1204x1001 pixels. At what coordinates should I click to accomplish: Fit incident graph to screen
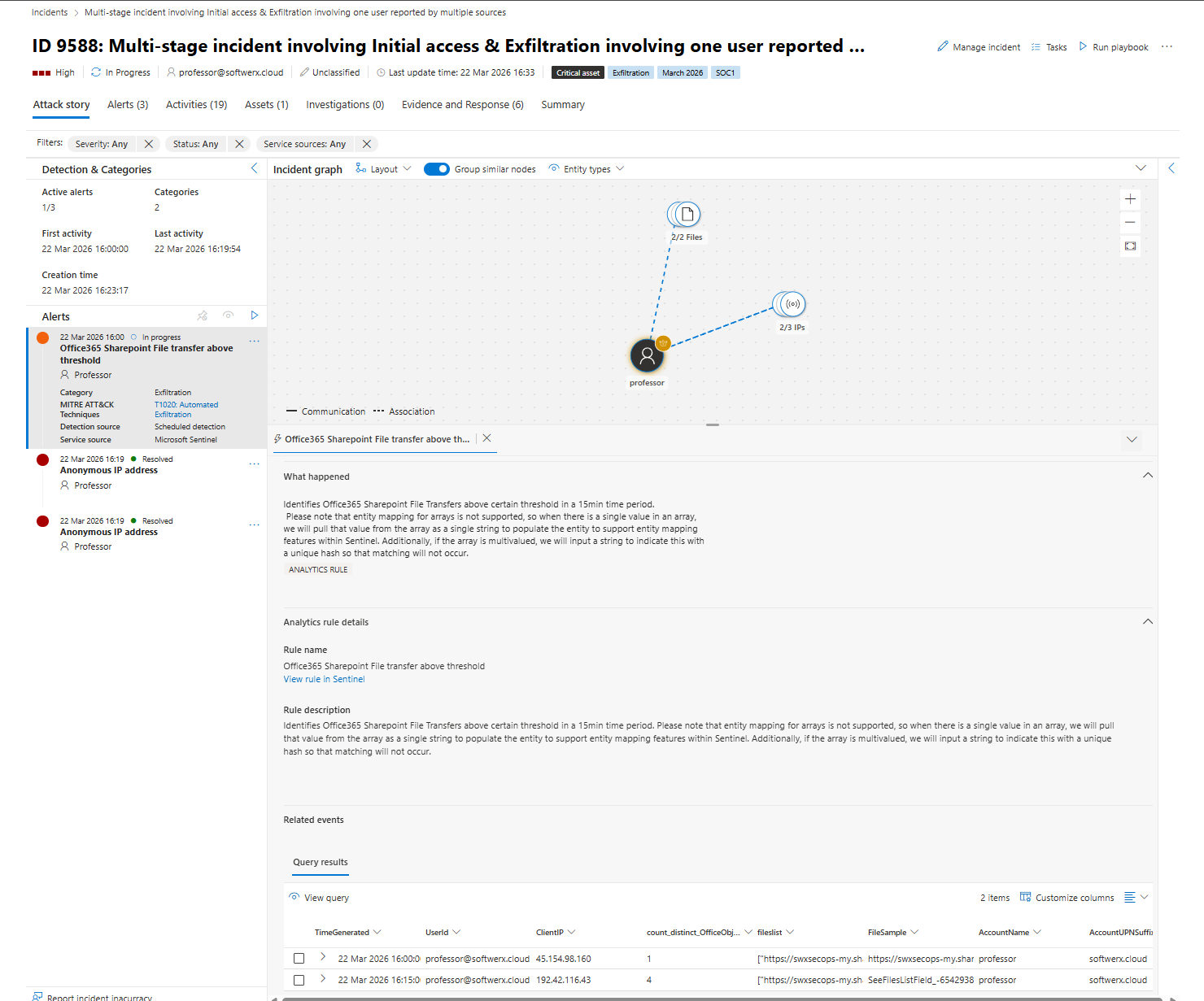(x=1130, y=246)
